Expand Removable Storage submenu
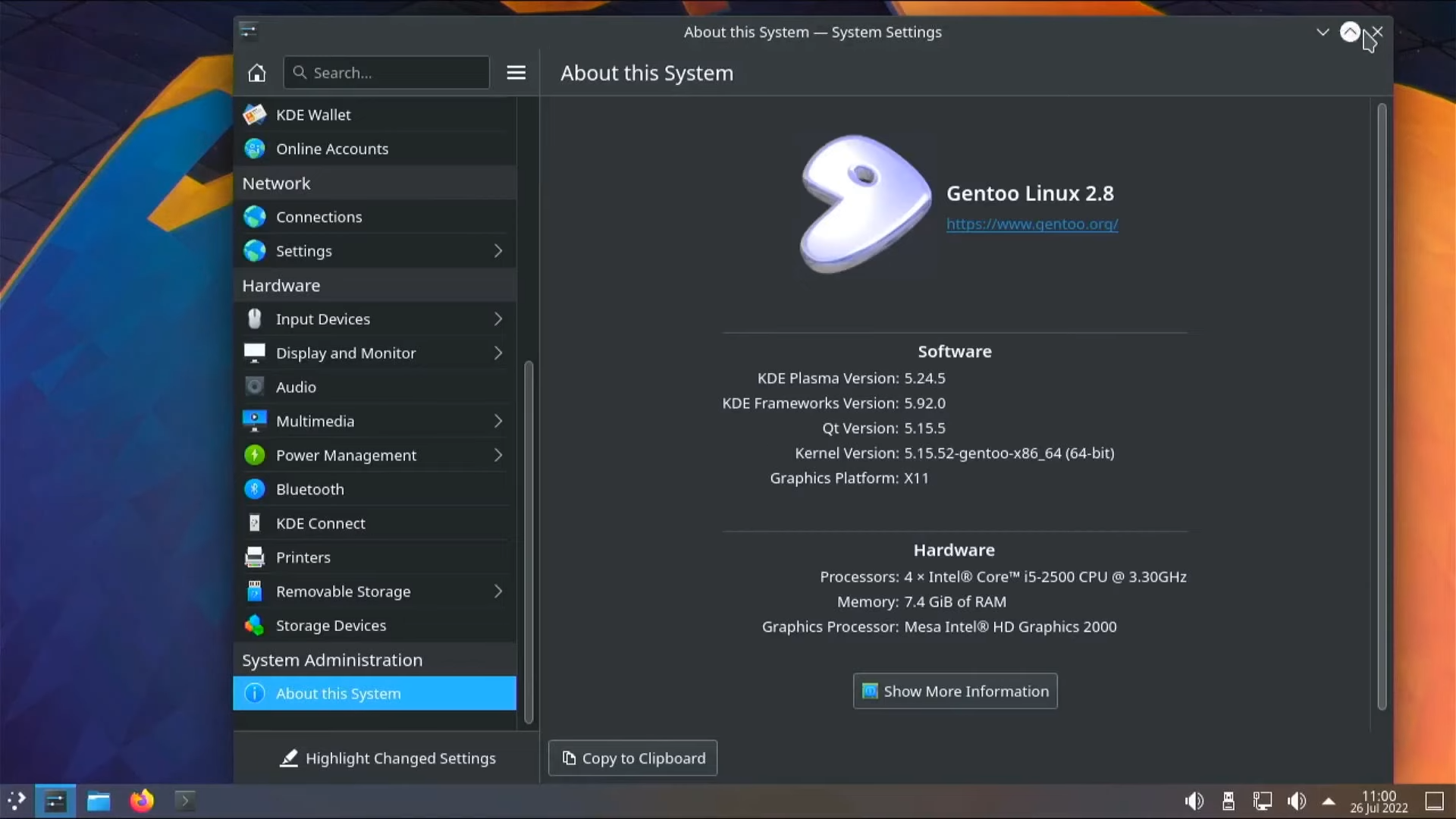This screenshot has height=819, width=1456. pyautogui.click(x=498, y=591)
